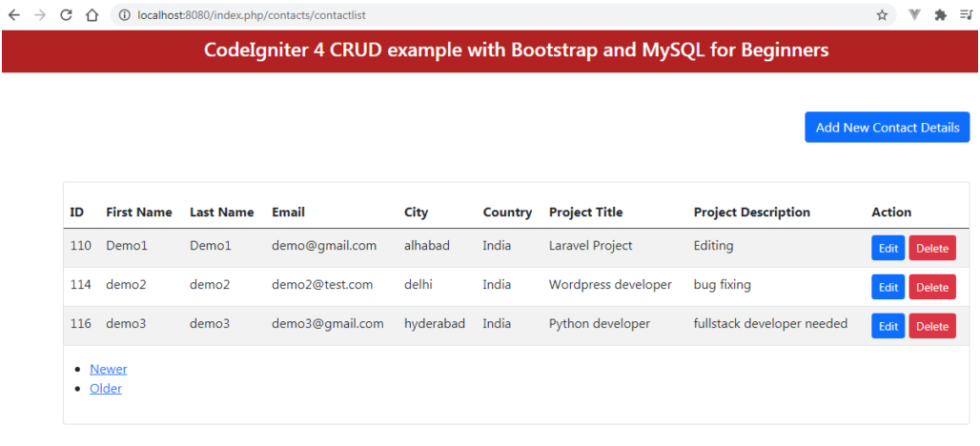Select the fullstack developer needed description
Screen dimensions: 980x446
point(771,324)
